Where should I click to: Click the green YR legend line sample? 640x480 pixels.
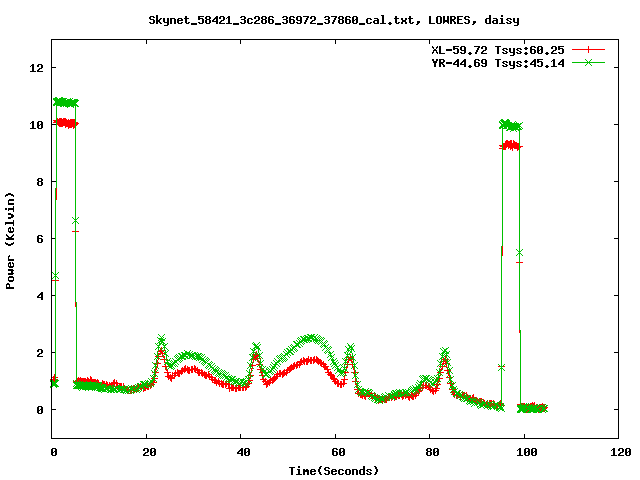coord(588,62)
